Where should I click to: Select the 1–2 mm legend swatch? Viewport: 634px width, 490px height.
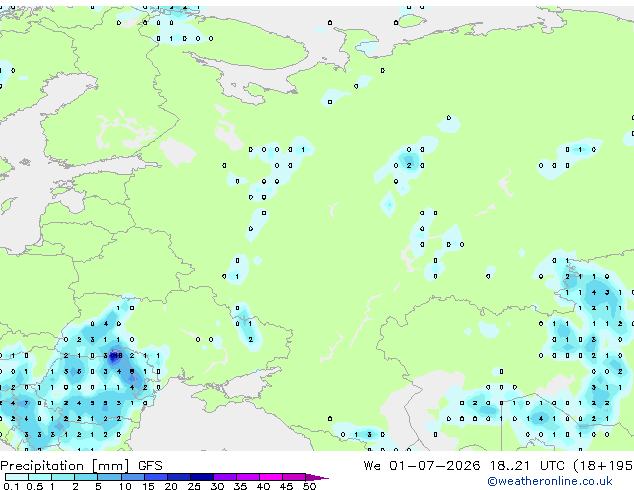click(63, 477)
